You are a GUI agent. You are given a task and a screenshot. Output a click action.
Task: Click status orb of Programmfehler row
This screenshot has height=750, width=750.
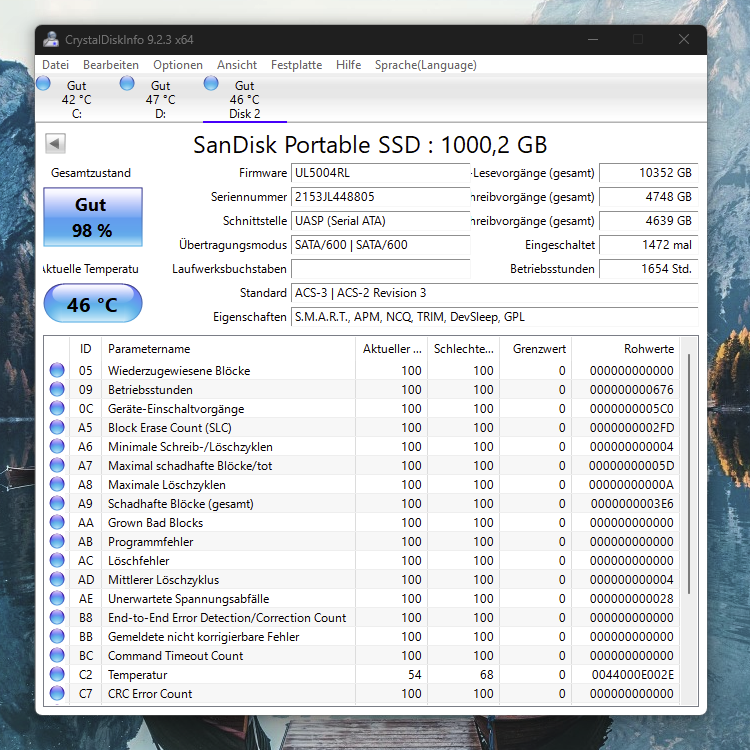coord(57,541)
